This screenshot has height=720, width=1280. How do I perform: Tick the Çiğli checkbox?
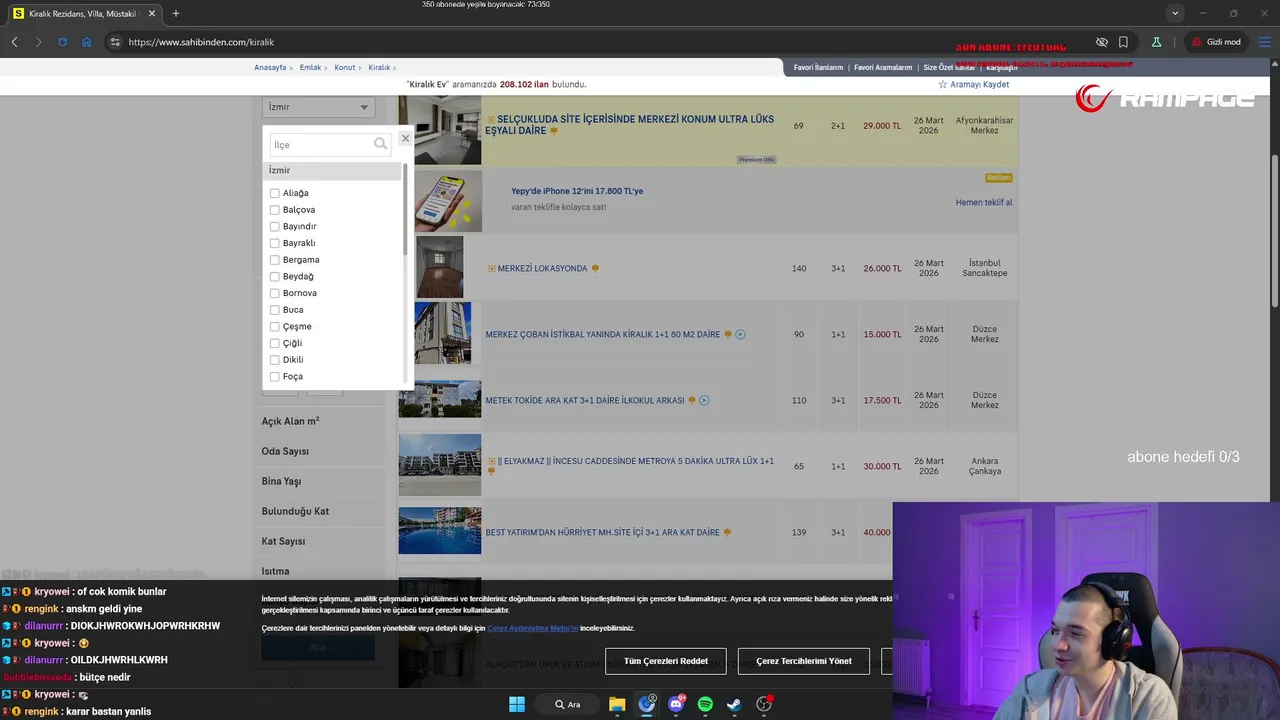(x=275, y=343)
